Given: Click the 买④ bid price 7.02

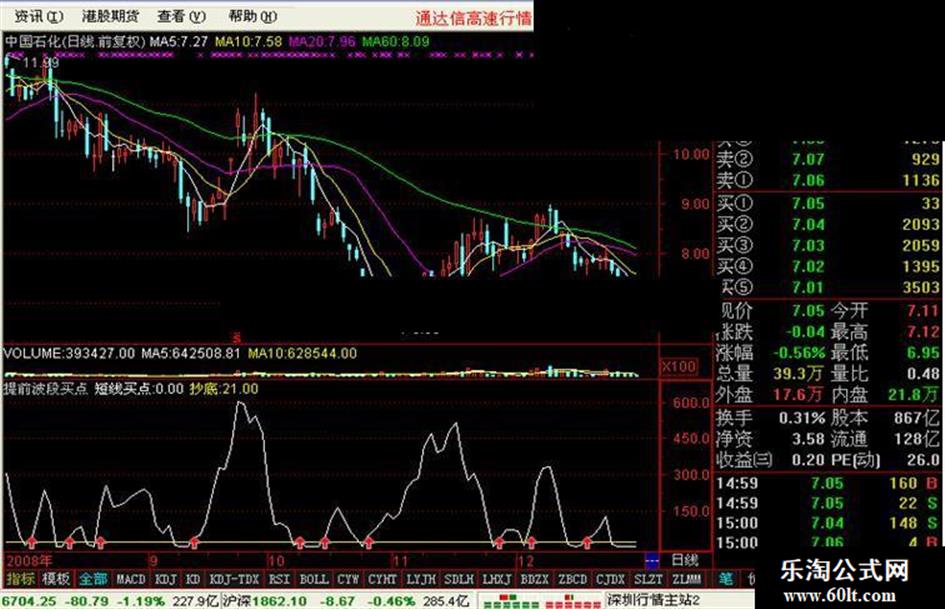Looking at the screenshot, I should click(808, 267).
